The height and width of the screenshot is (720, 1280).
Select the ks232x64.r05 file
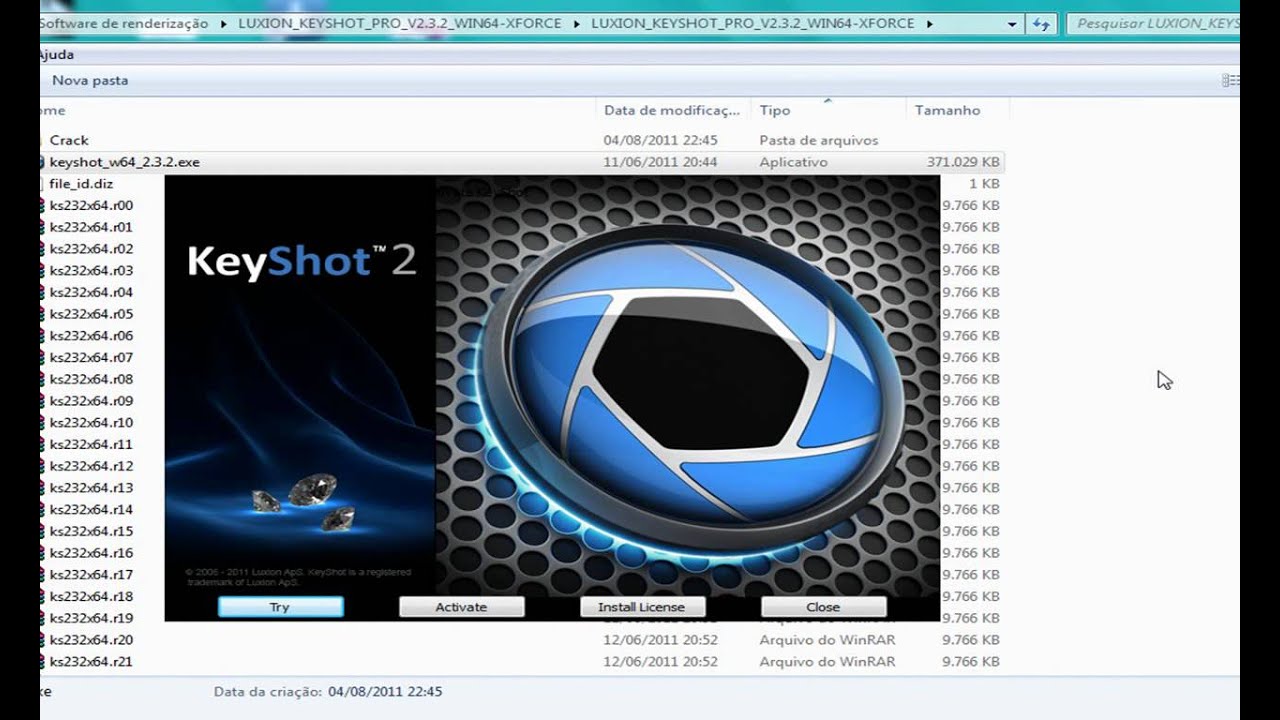tap(91, 314)
